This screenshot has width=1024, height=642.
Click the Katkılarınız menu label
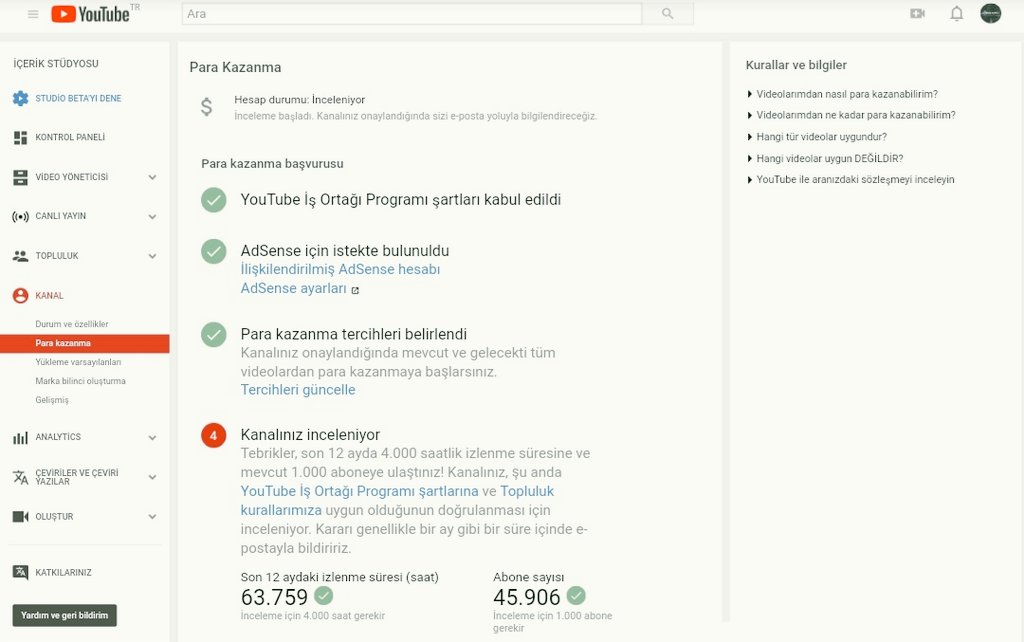click(63, 573)
